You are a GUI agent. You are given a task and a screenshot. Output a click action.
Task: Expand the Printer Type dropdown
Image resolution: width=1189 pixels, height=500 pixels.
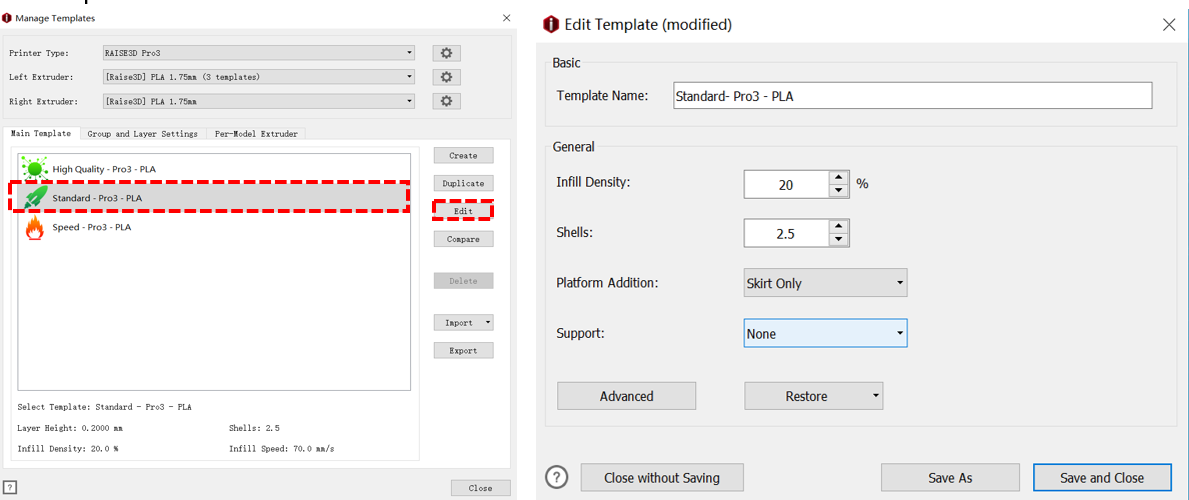coord(409,53)
